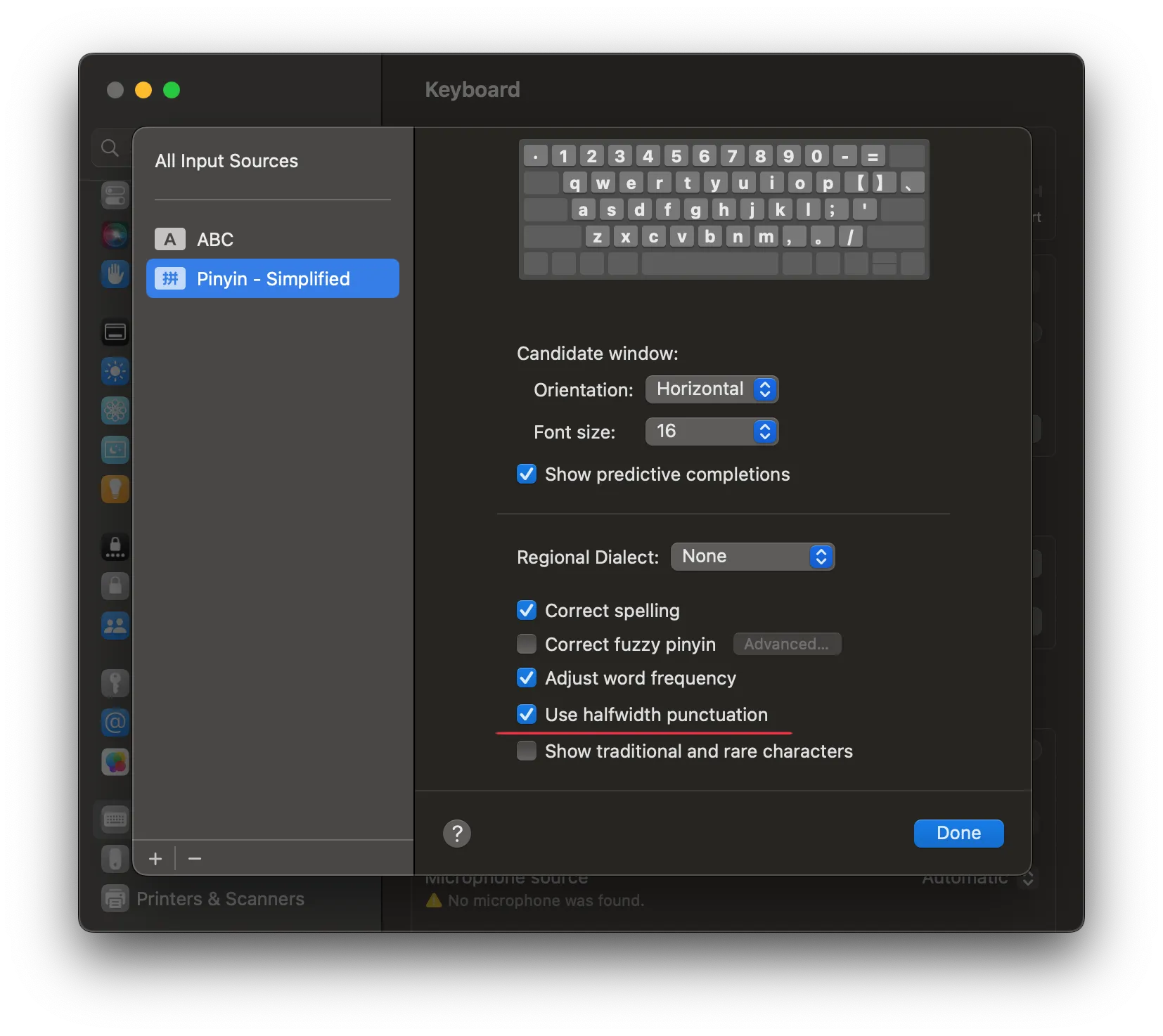This screenshot has width=1163, height=1036.
Task: Uncheck Use halfwidth punctuation
Action: [527, 715]
